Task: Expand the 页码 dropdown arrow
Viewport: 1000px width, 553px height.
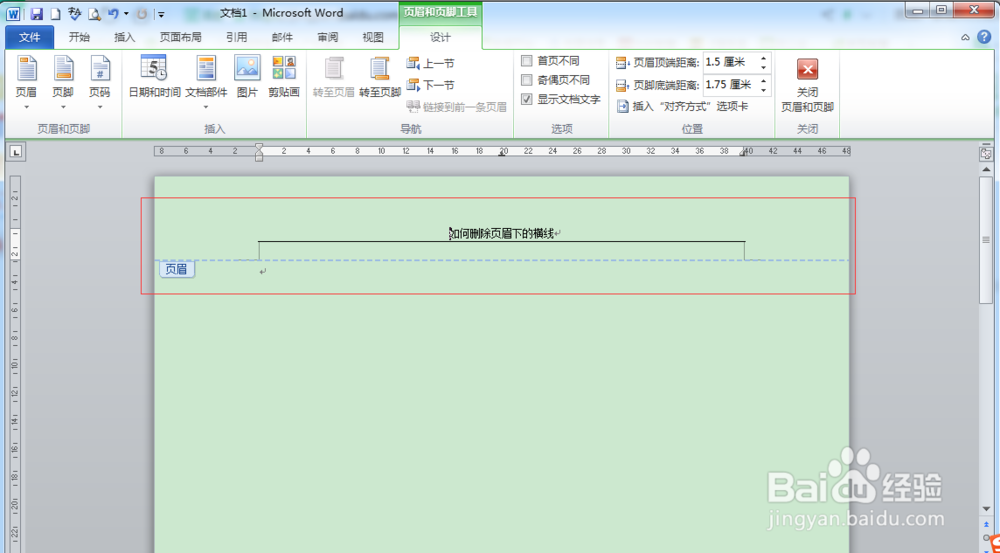Action: pyautogui.click(x=99, y=107)
